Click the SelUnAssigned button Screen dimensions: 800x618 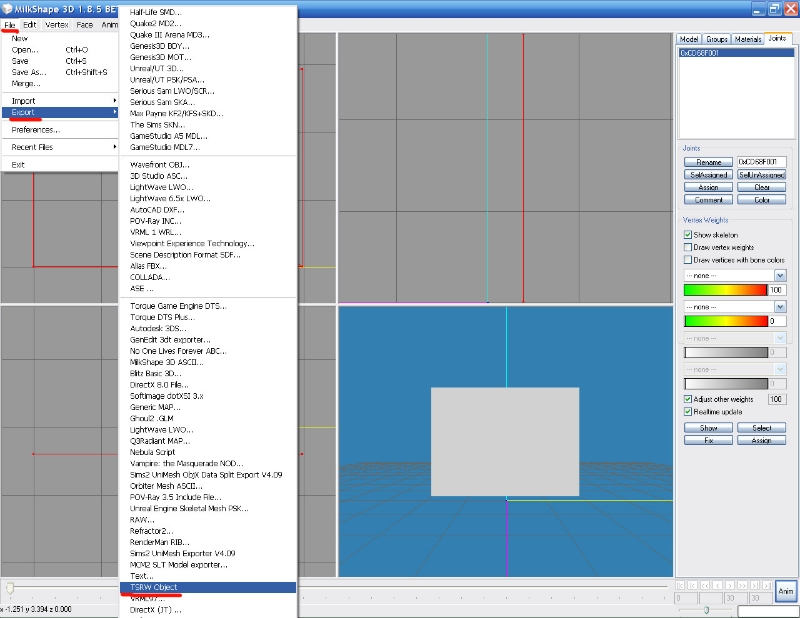click(761, 174)
